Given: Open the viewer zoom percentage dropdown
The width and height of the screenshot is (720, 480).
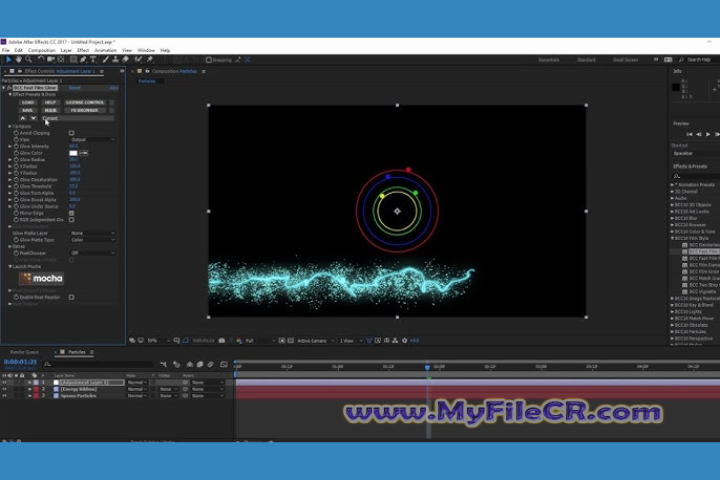Looking at the screenshot, I should (x=158, y=341).
